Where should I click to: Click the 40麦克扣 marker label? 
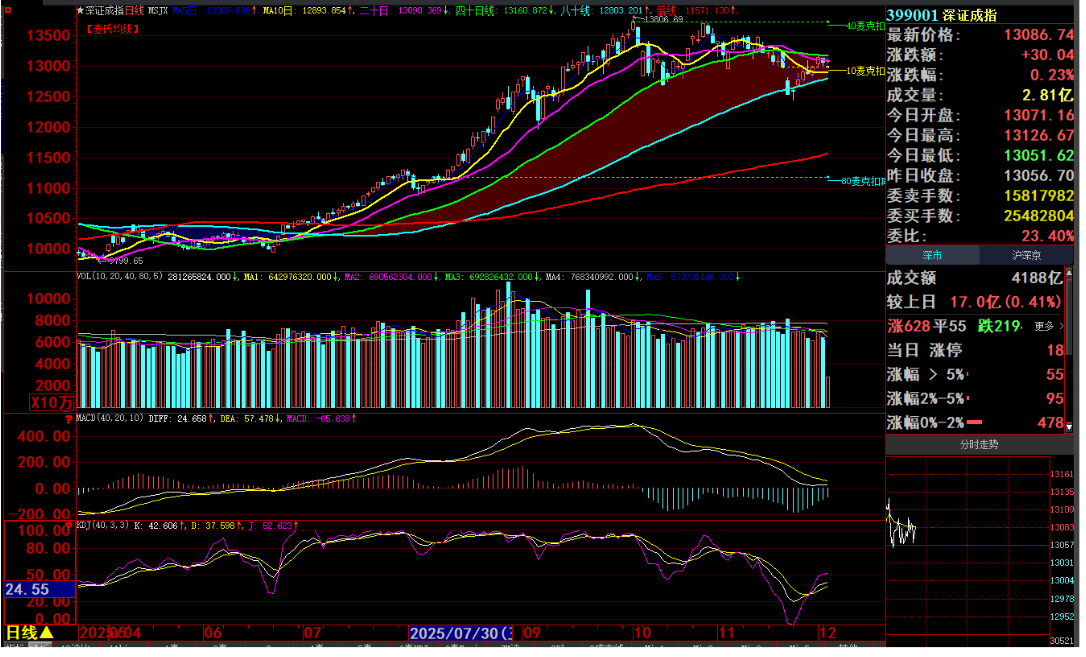pos(865,25)
